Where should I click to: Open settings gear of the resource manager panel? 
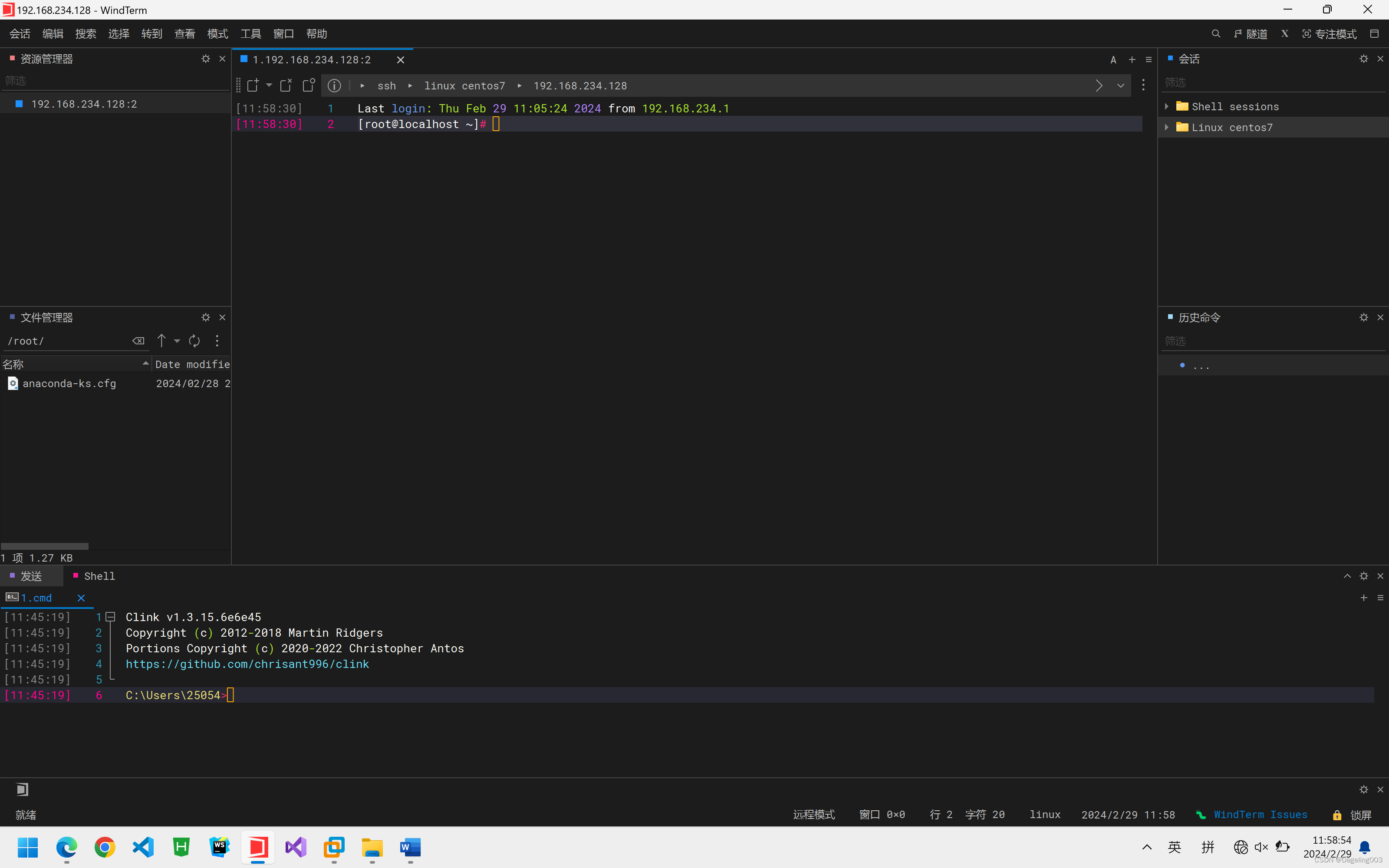(205, 59)
